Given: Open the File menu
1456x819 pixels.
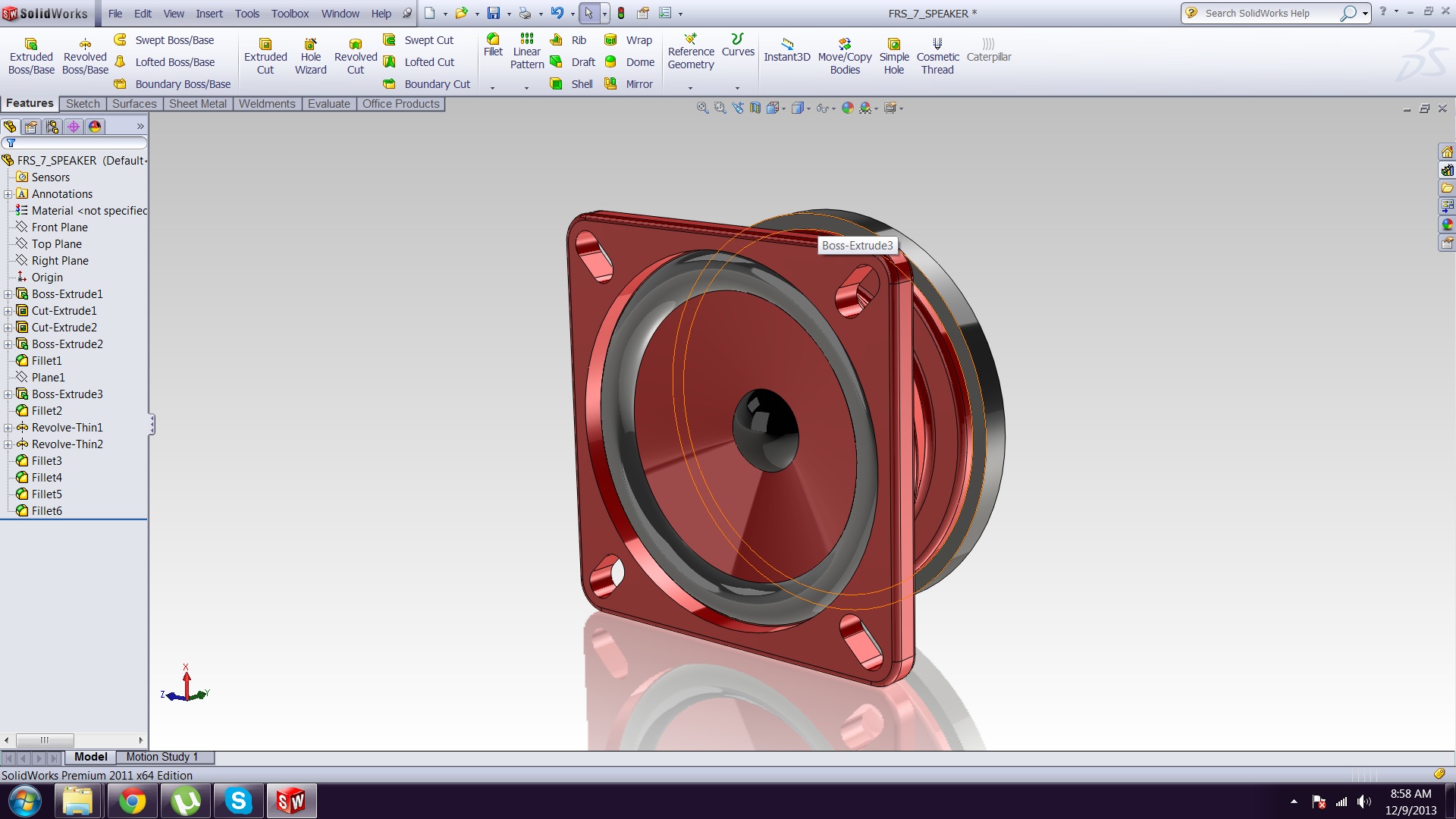Looking at the screenshot, I should click(115, 14).
